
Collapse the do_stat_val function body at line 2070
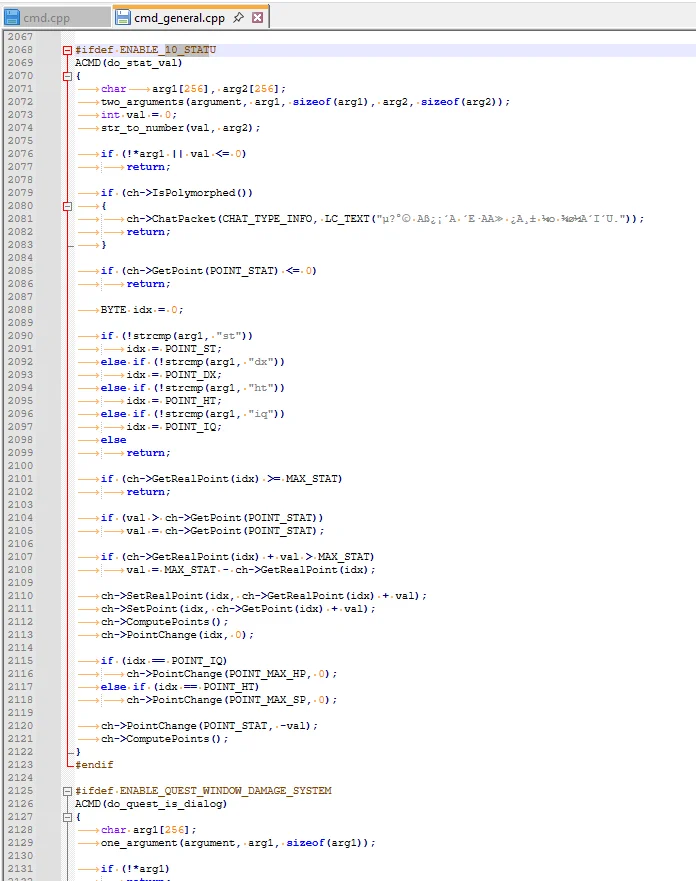click(x=67, y=76)
